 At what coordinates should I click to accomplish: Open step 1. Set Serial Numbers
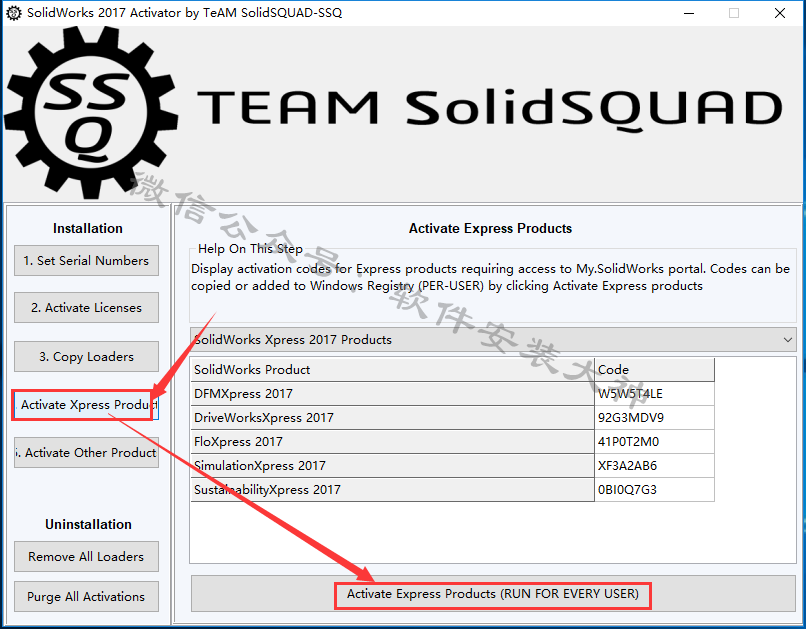point(86,261)
